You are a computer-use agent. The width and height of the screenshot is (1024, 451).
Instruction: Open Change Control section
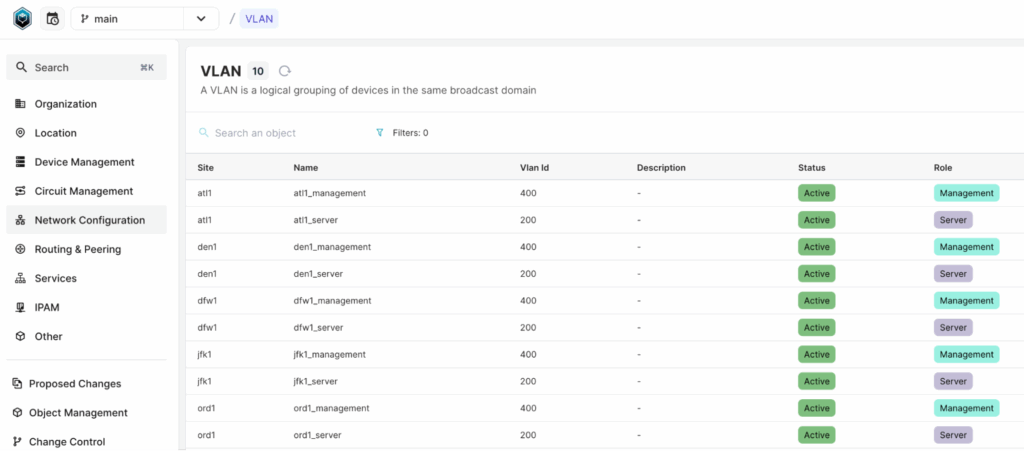86,442
